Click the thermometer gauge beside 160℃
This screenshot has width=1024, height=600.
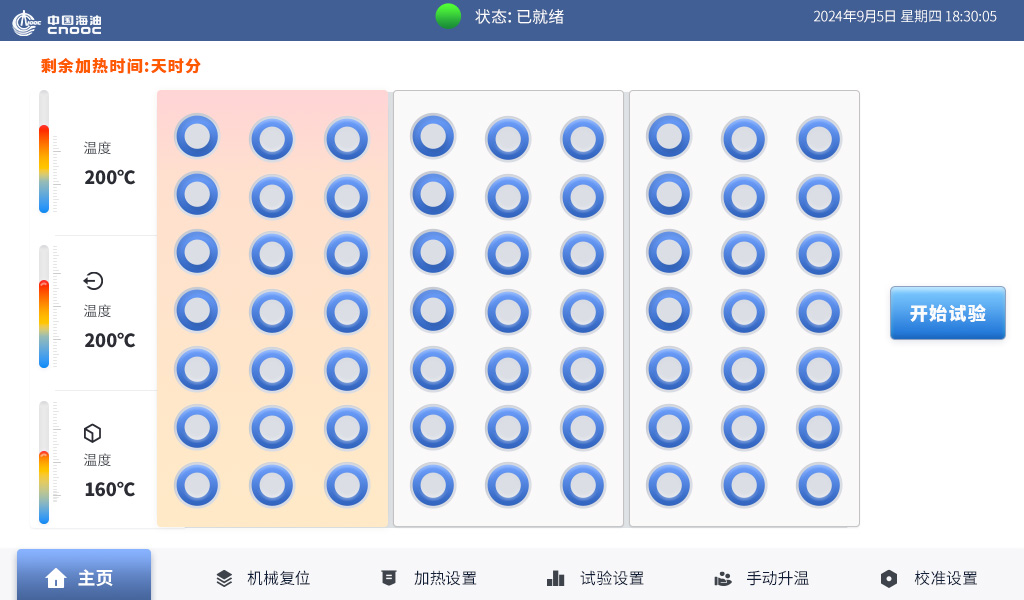click(x=44, y=463)
